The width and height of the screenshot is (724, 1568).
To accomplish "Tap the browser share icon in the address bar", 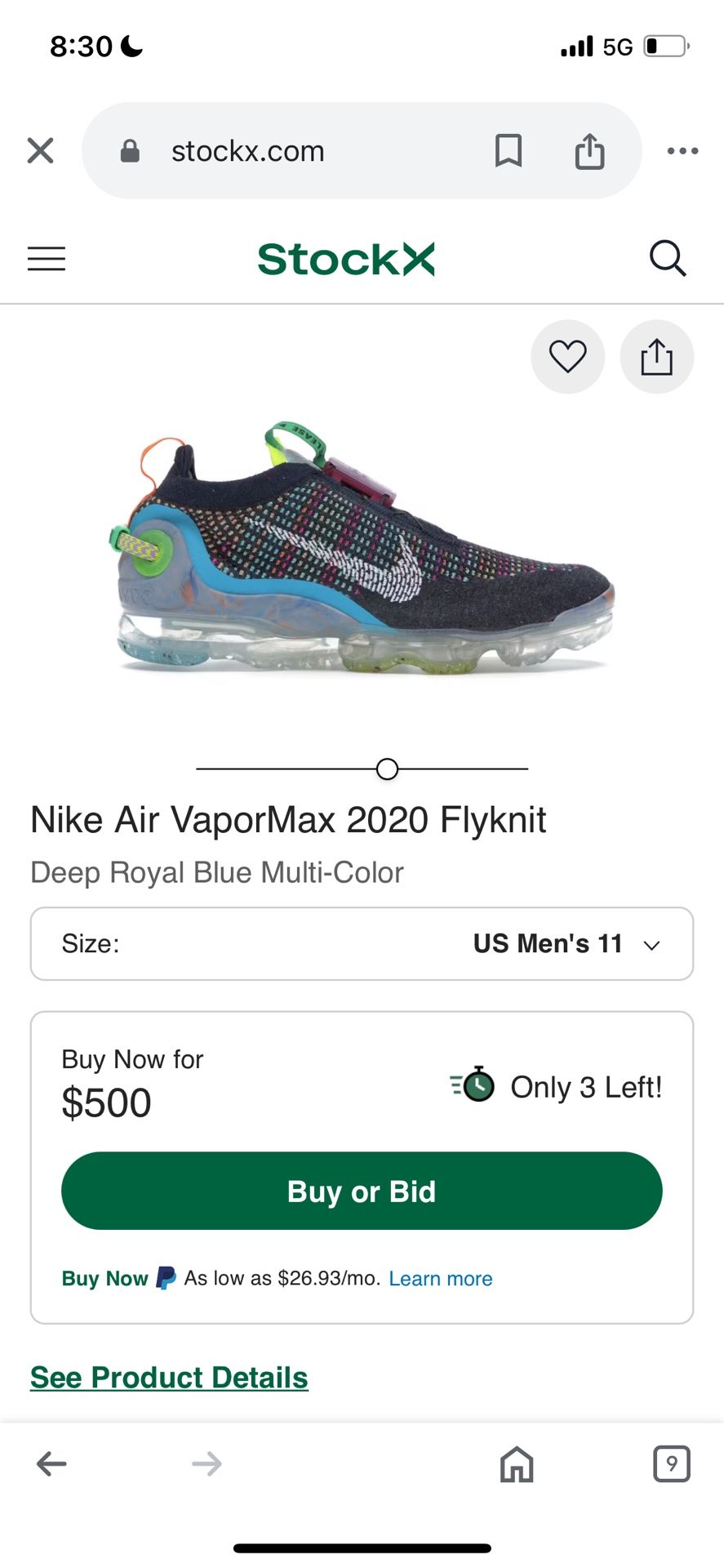I will (589, 151).
